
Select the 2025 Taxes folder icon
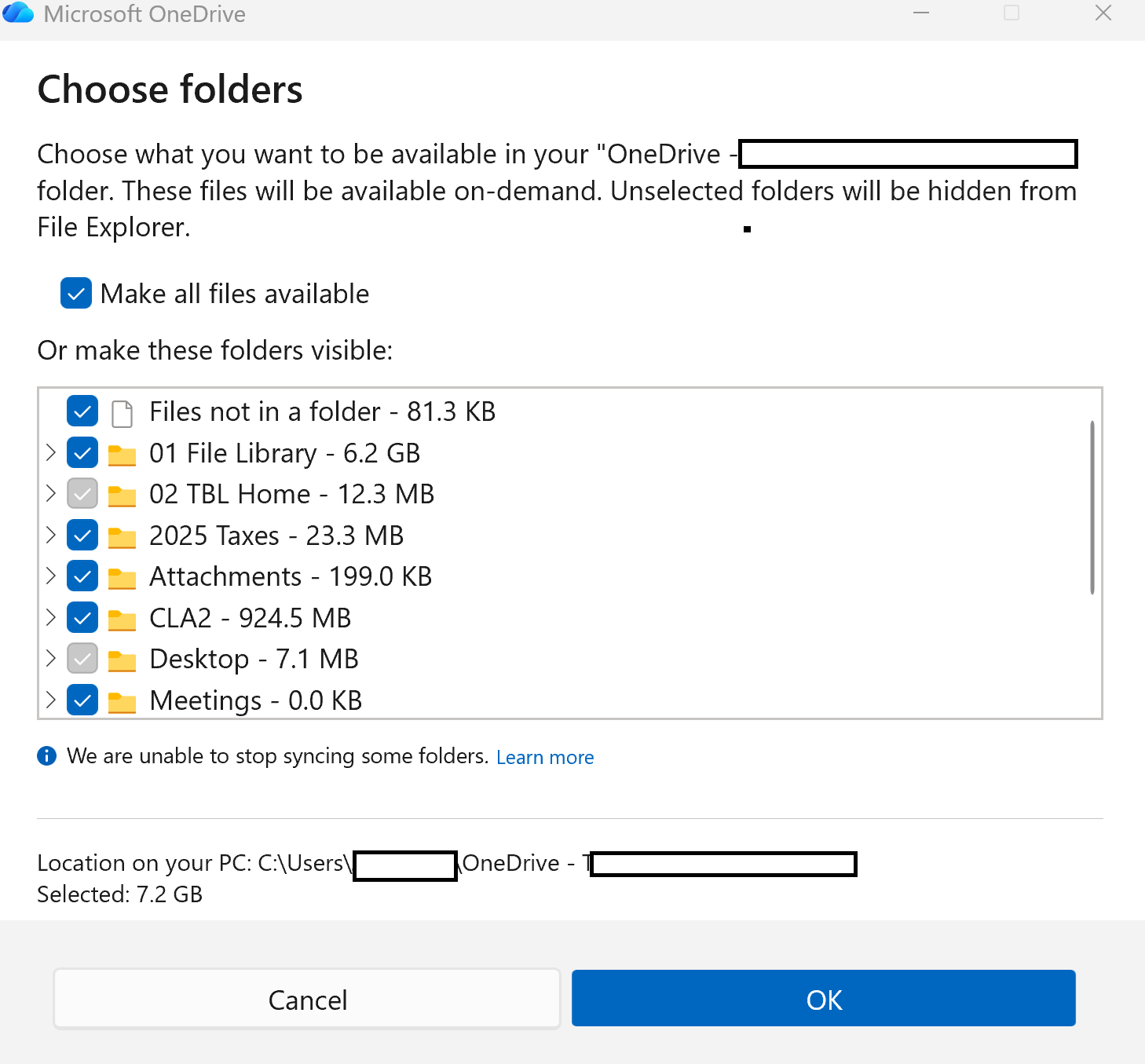pos(122,537)
